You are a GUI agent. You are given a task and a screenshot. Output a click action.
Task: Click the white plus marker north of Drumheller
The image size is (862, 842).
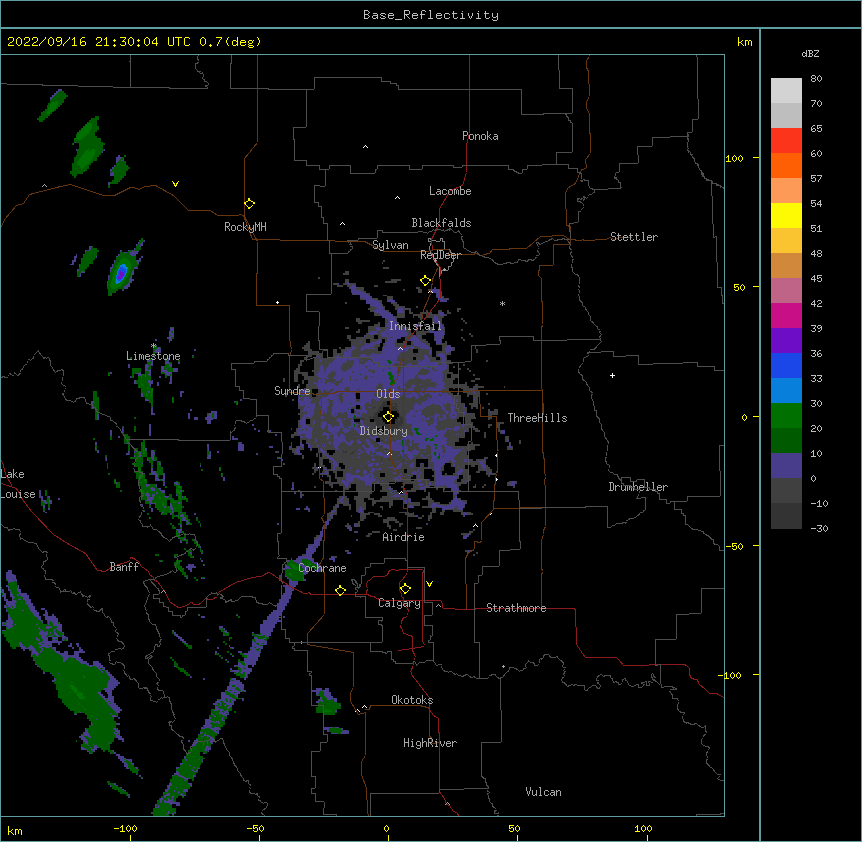(612, 375)
